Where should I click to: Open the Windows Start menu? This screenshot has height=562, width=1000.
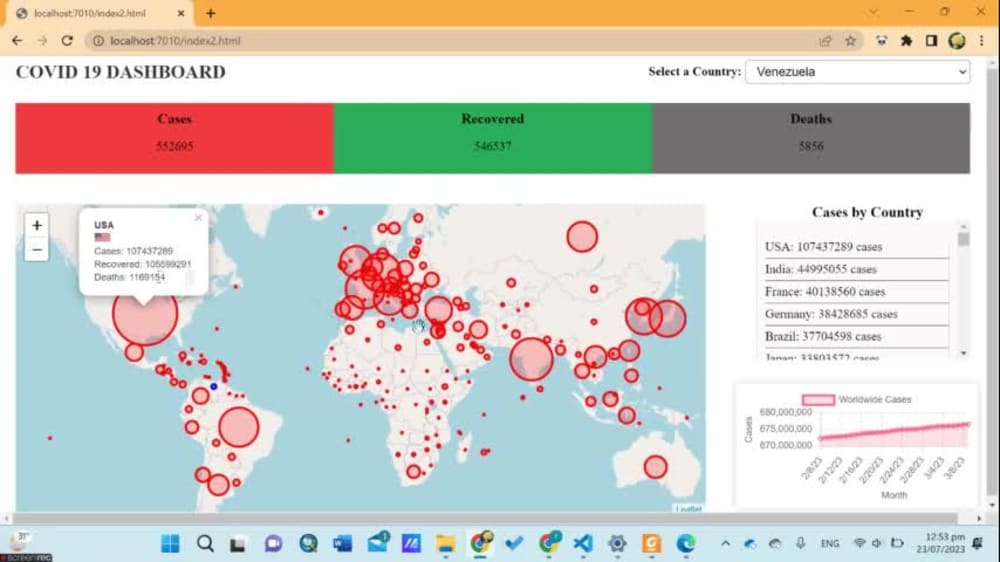tap(170, 544)
